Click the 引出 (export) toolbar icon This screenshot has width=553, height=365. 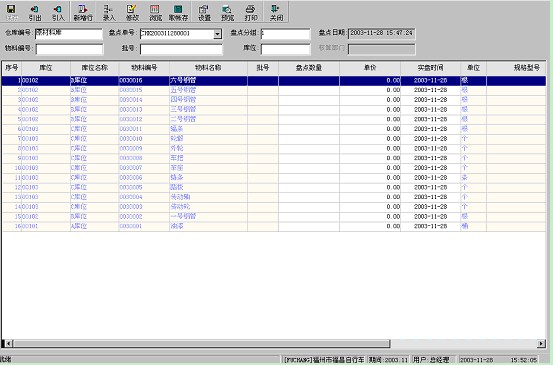click(35, 13)
